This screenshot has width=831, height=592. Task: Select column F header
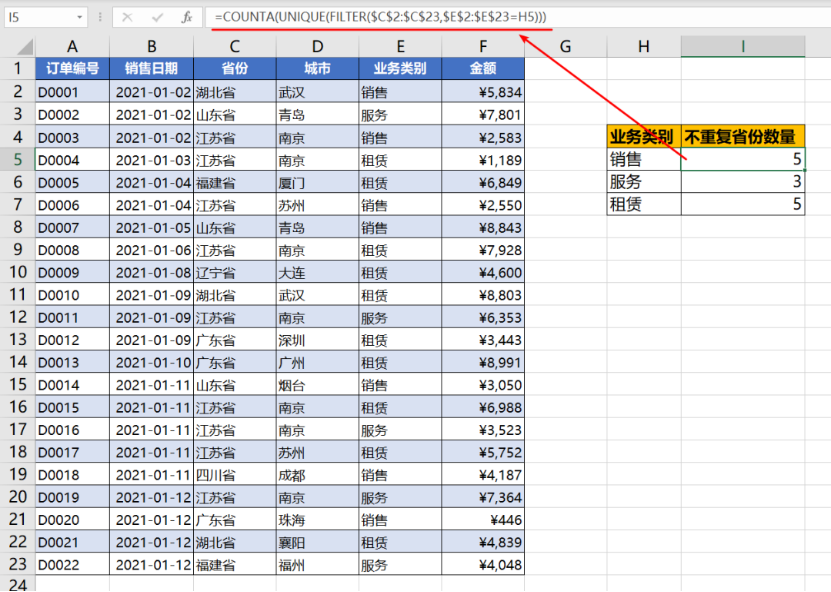pyautogui.click(x=483, y=46)
